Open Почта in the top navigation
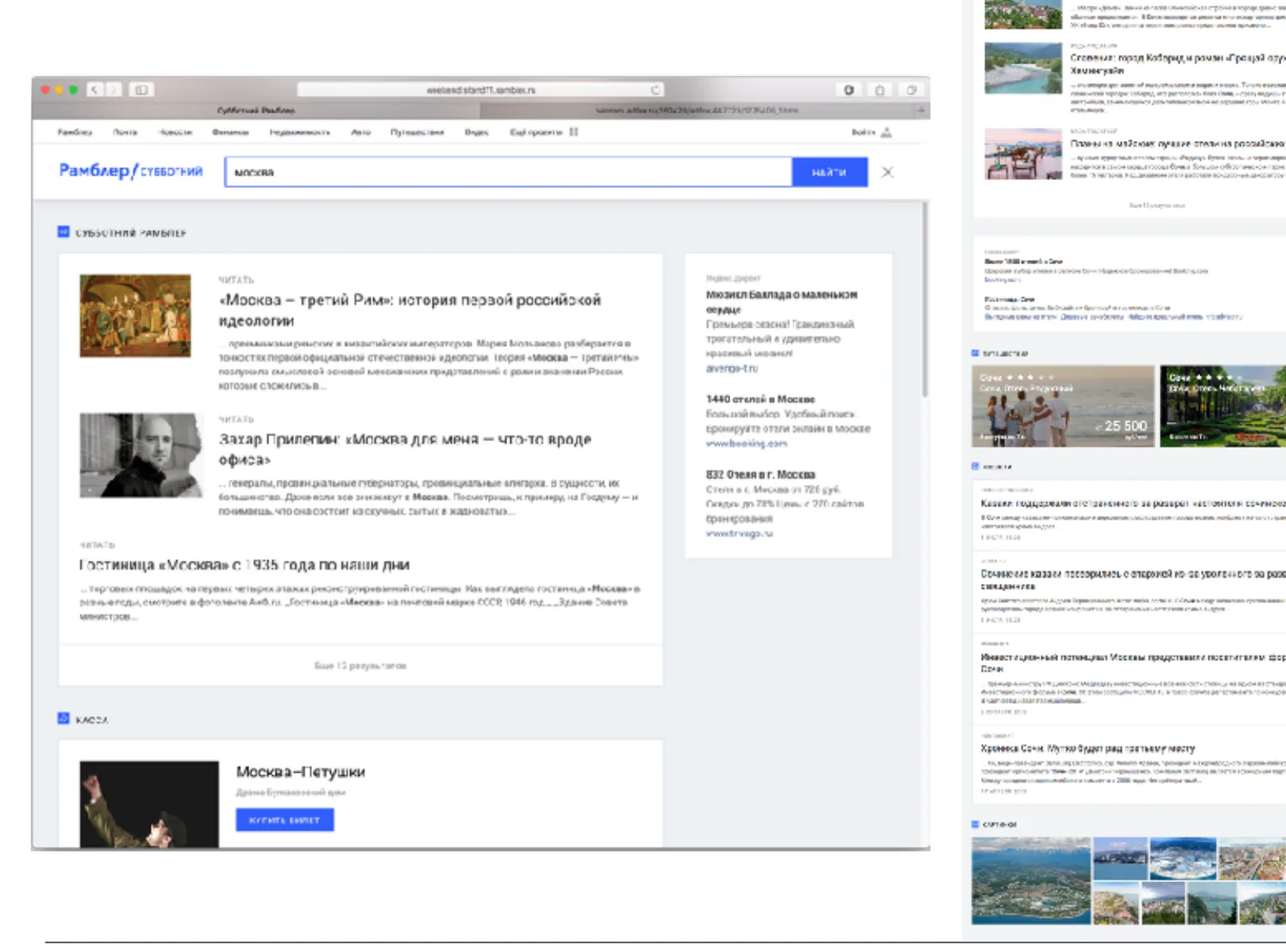This screenshot has height=952, width=1286. pyautogui.click(x=125, y=132)
